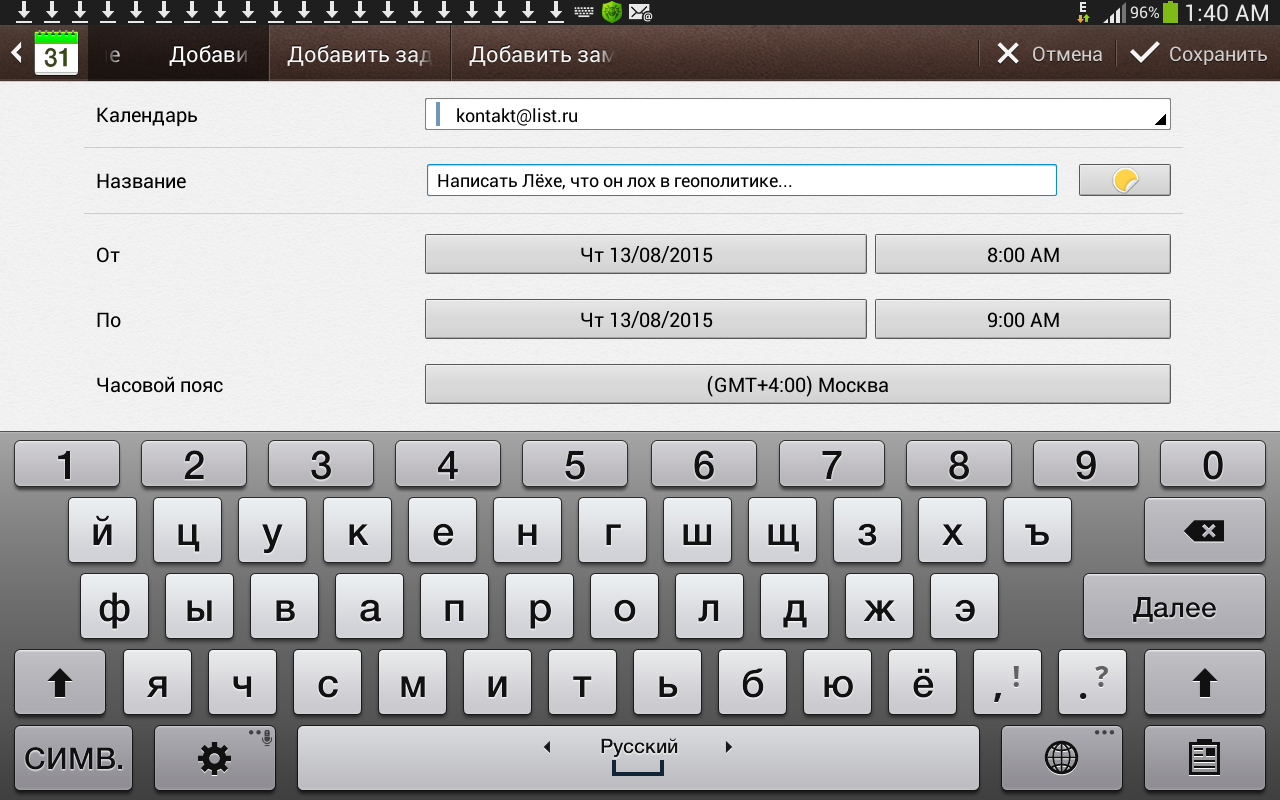Tap the ф letter key
This screenshot has height=800, width=1280.
point(114,607)
